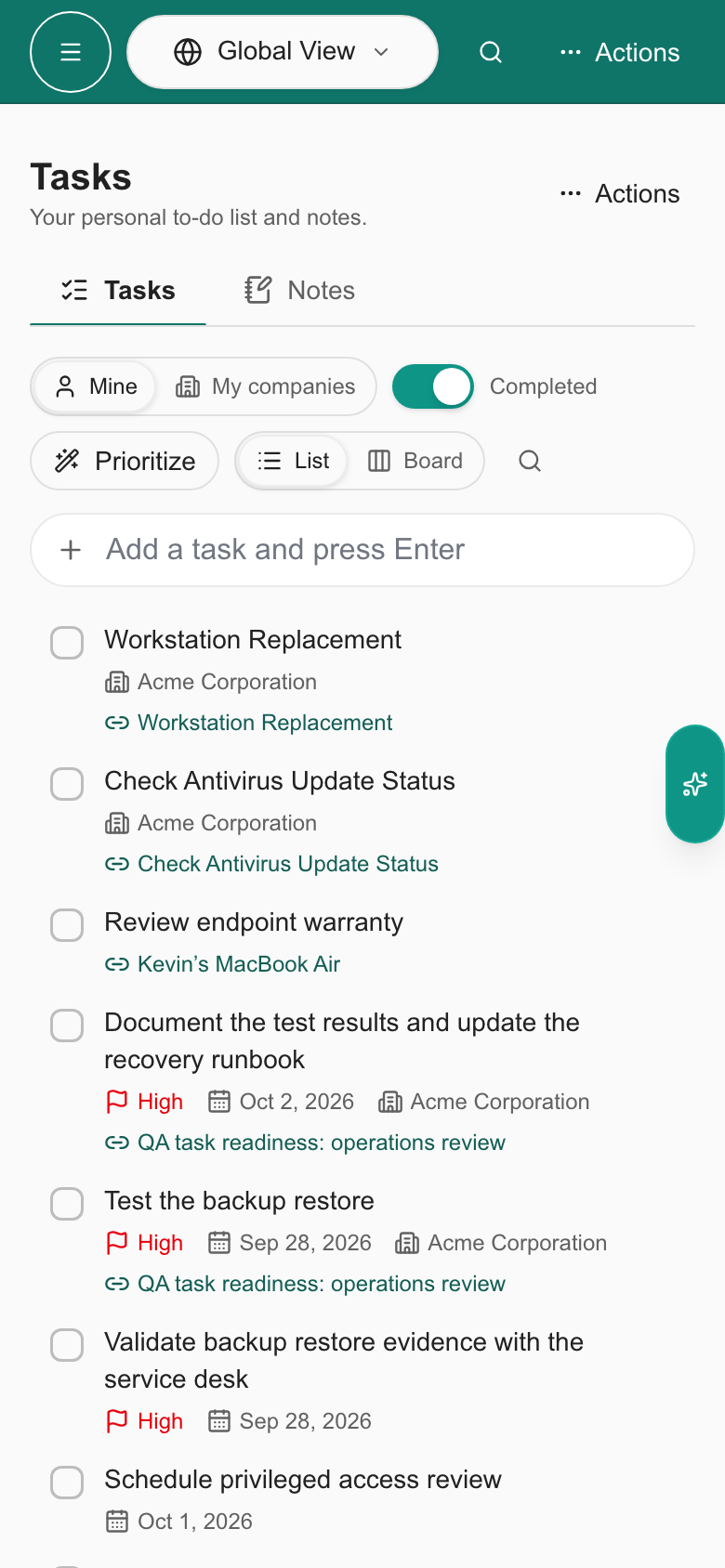This screenshot has height=1568, width=725.
Task: Click Sep 28, 2026 on Validate backup task
Action: (289, 1421)
